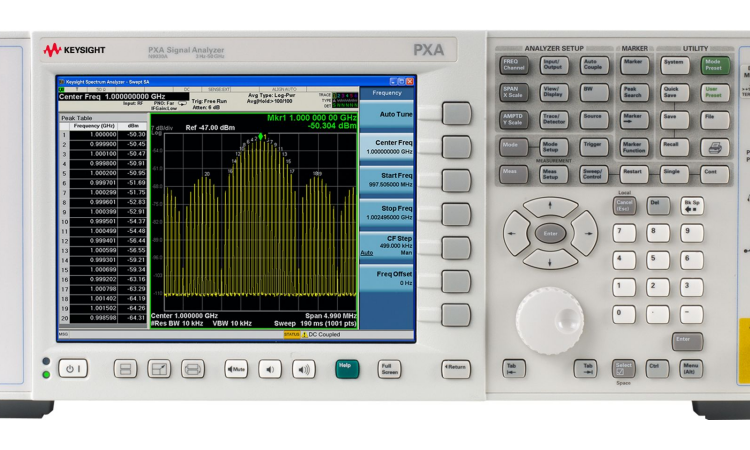Click number key 7 on keypad
This screenshot has height=450, width=750.
[624, 233]
